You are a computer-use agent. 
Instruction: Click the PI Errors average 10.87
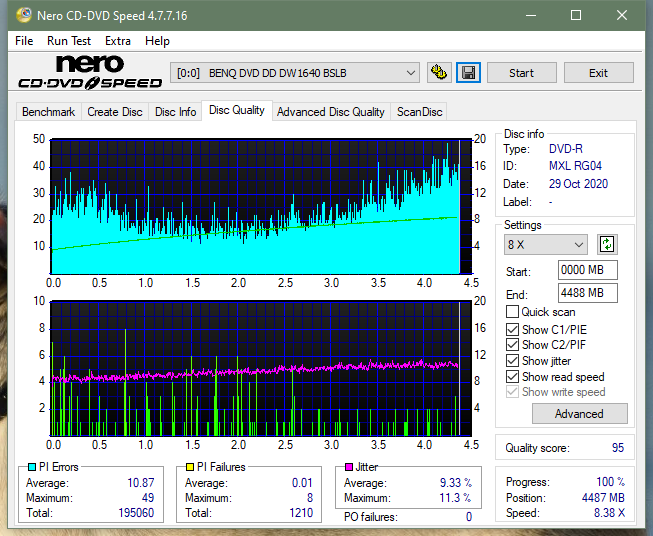tap(141, 483)
